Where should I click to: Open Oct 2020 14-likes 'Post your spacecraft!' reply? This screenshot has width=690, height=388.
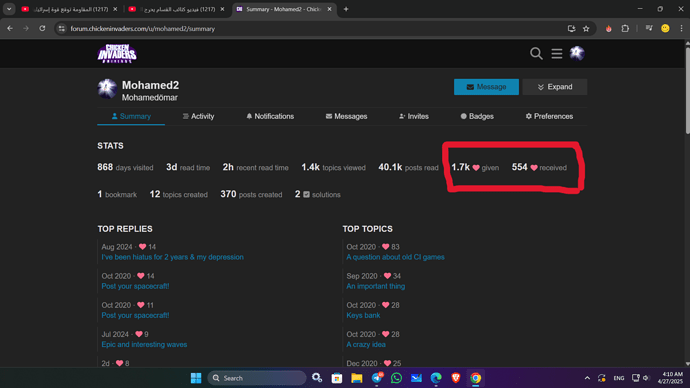click(x=135, y=286)
